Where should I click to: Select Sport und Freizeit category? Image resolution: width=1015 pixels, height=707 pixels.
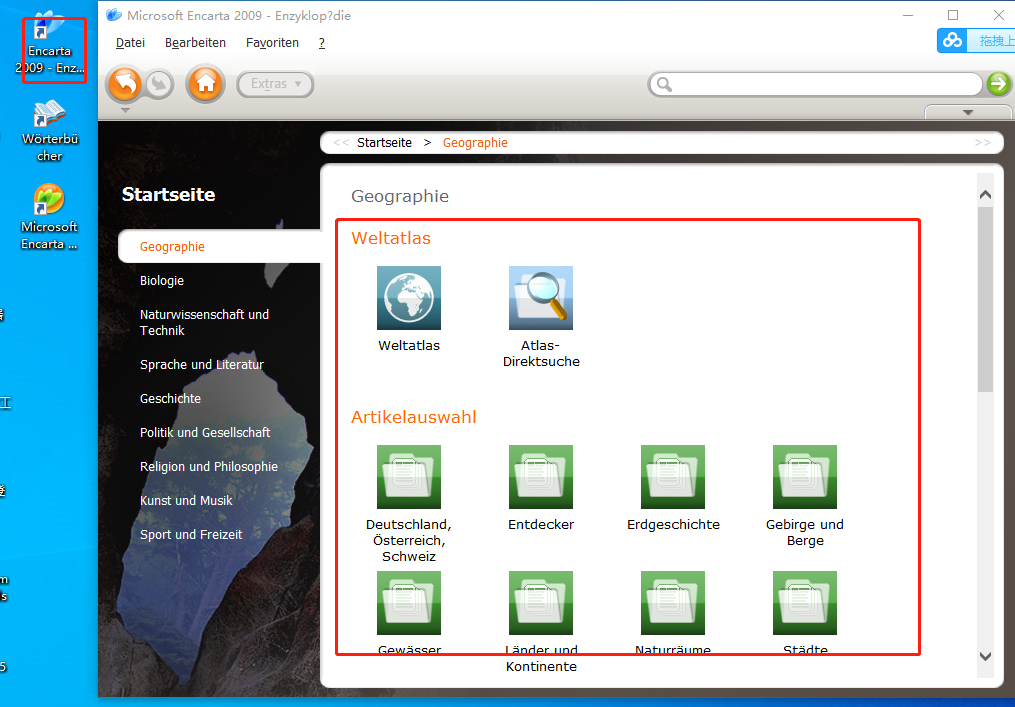tap(191, 535)
